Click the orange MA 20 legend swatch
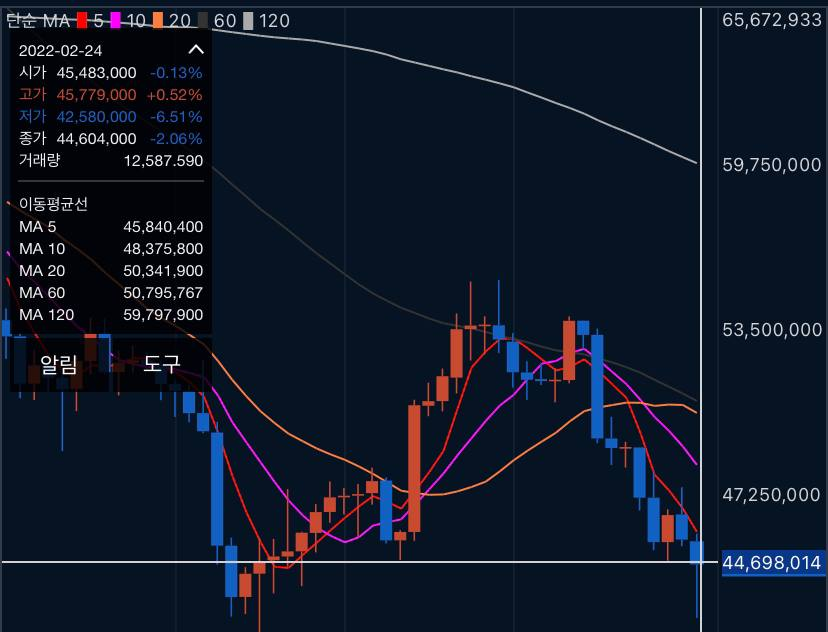This screenshot has width=828, height=632. point(158,21)
